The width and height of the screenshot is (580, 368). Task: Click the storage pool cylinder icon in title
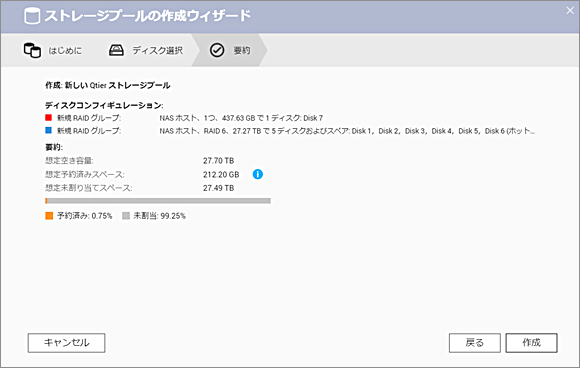[x=32, y=16]
